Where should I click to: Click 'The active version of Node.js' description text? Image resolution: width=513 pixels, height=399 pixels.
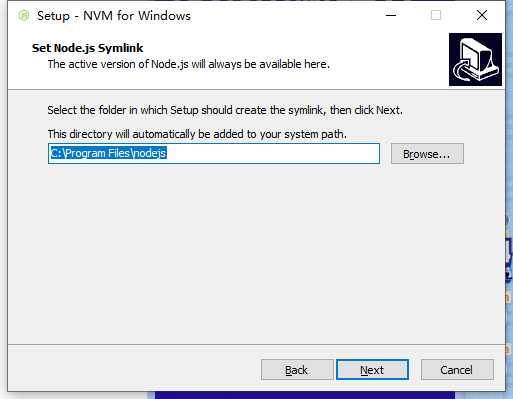coord(189,64)
